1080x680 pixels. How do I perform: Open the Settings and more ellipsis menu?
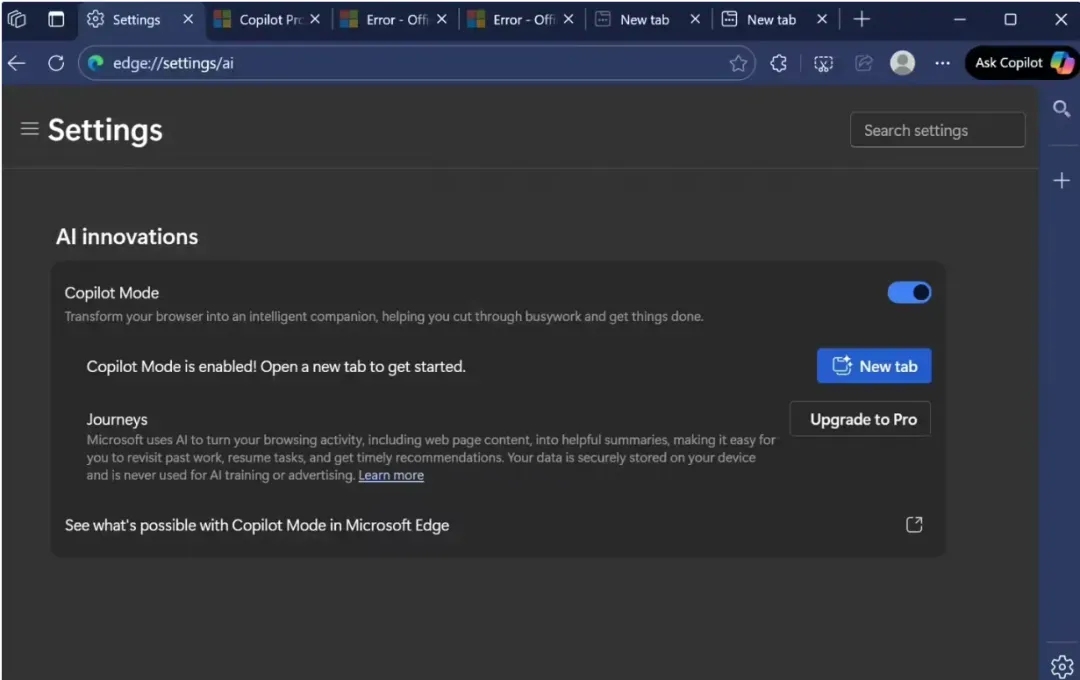pyautogui.click(x=942, y=63)
